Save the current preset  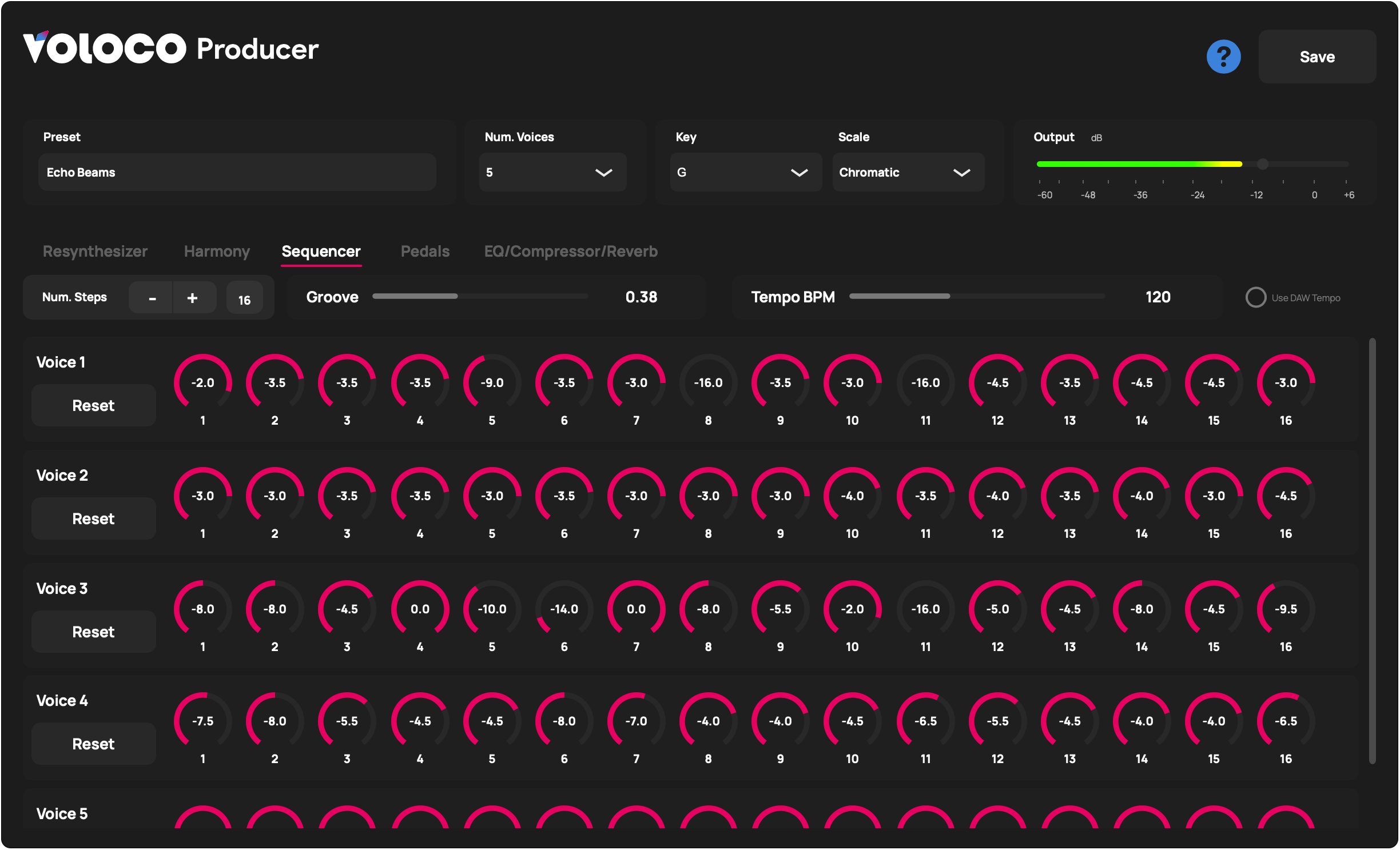[x=1317, y=57]
